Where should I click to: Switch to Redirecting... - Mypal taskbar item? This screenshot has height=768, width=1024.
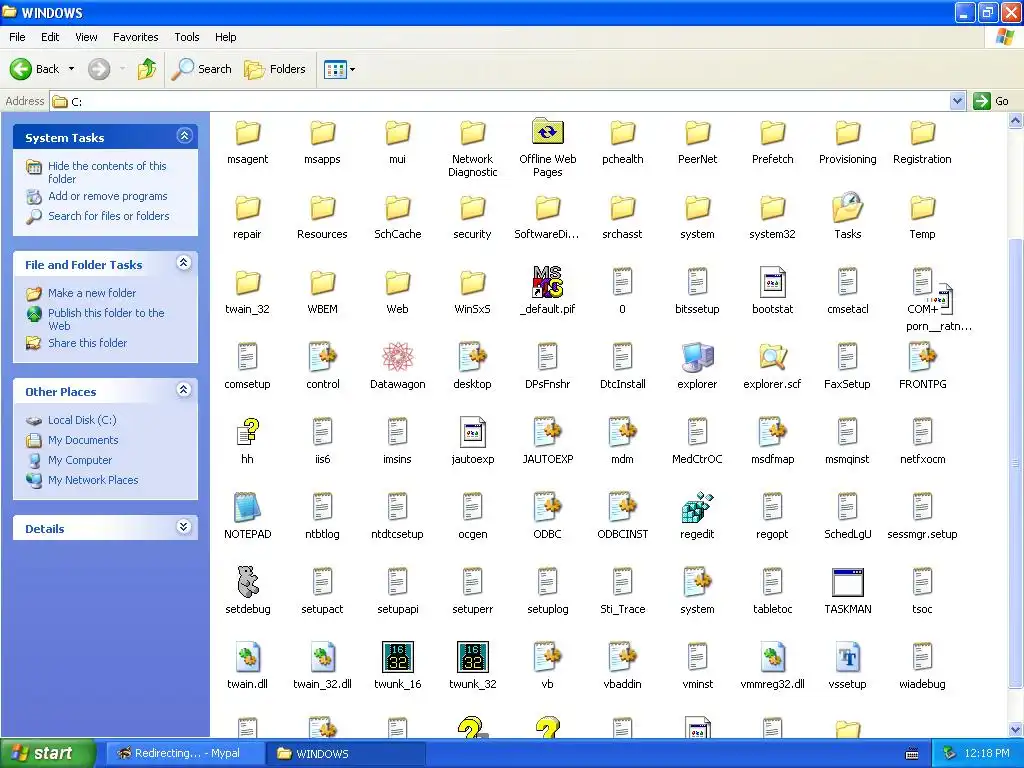185,754
